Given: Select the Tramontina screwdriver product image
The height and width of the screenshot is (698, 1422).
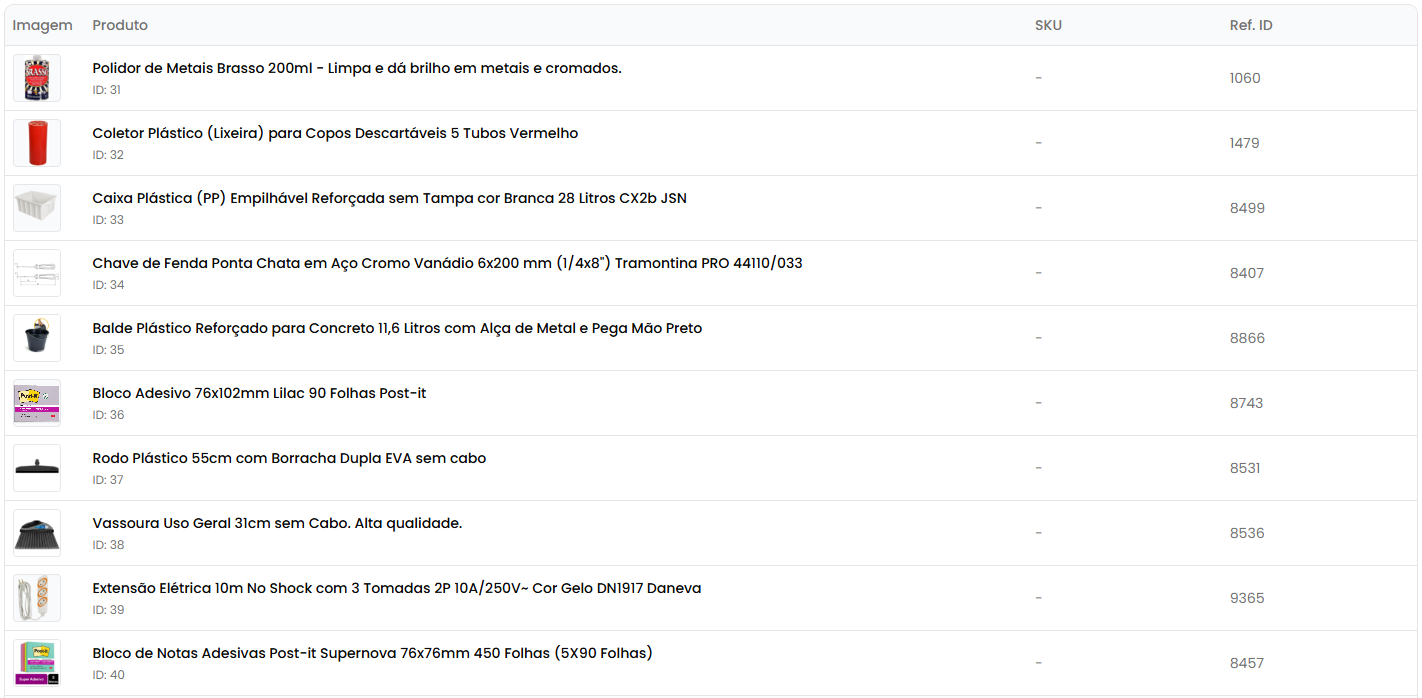Looking at the screenshot, I should coord(37,273).
